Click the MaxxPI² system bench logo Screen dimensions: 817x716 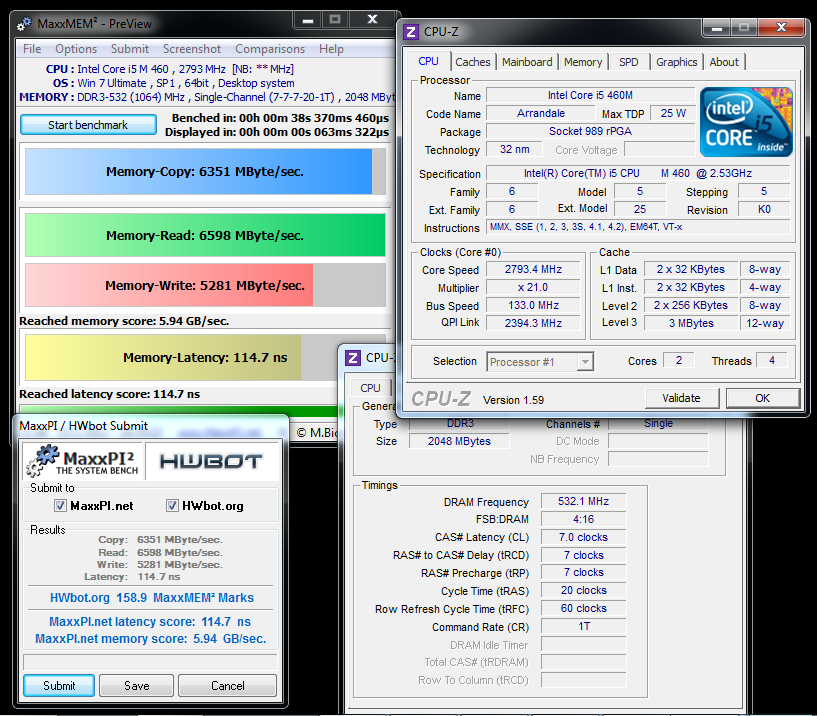tap(83, 461)
